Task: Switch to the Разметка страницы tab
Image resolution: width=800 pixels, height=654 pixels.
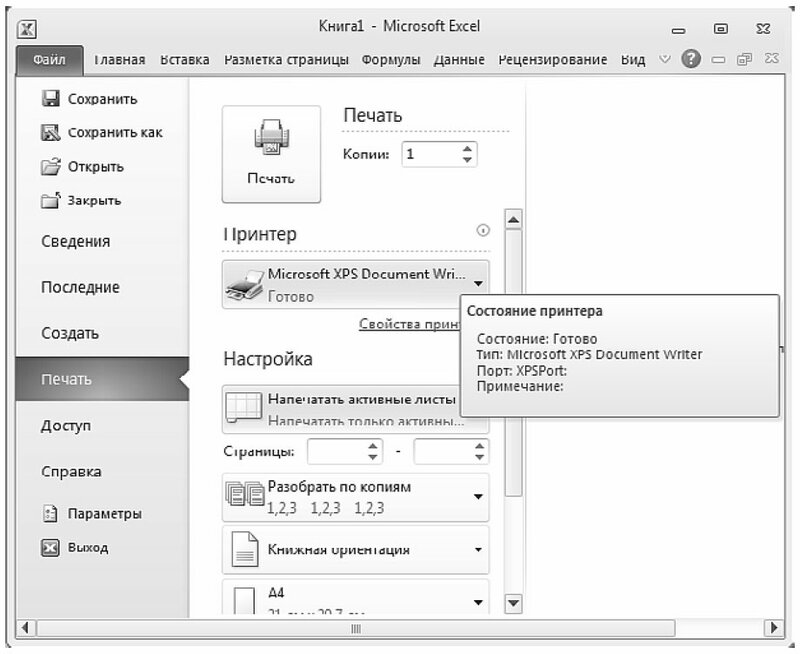Action: pos(286,60)
